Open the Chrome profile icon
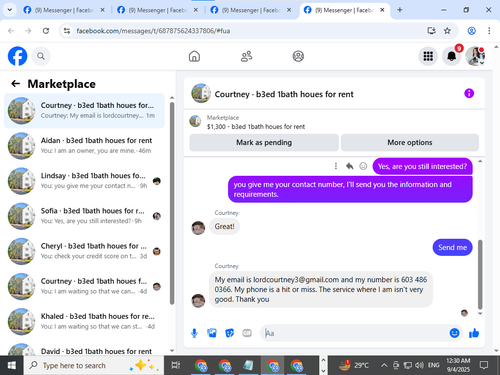Viewport: 500px width, 375px height. (x=471, y=31)
